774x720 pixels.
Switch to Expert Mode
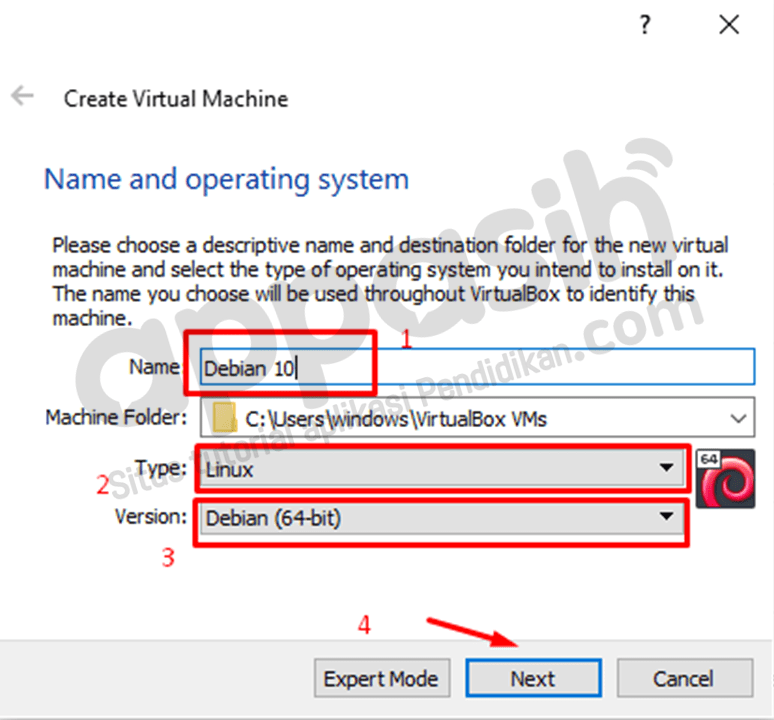point(382,678)
